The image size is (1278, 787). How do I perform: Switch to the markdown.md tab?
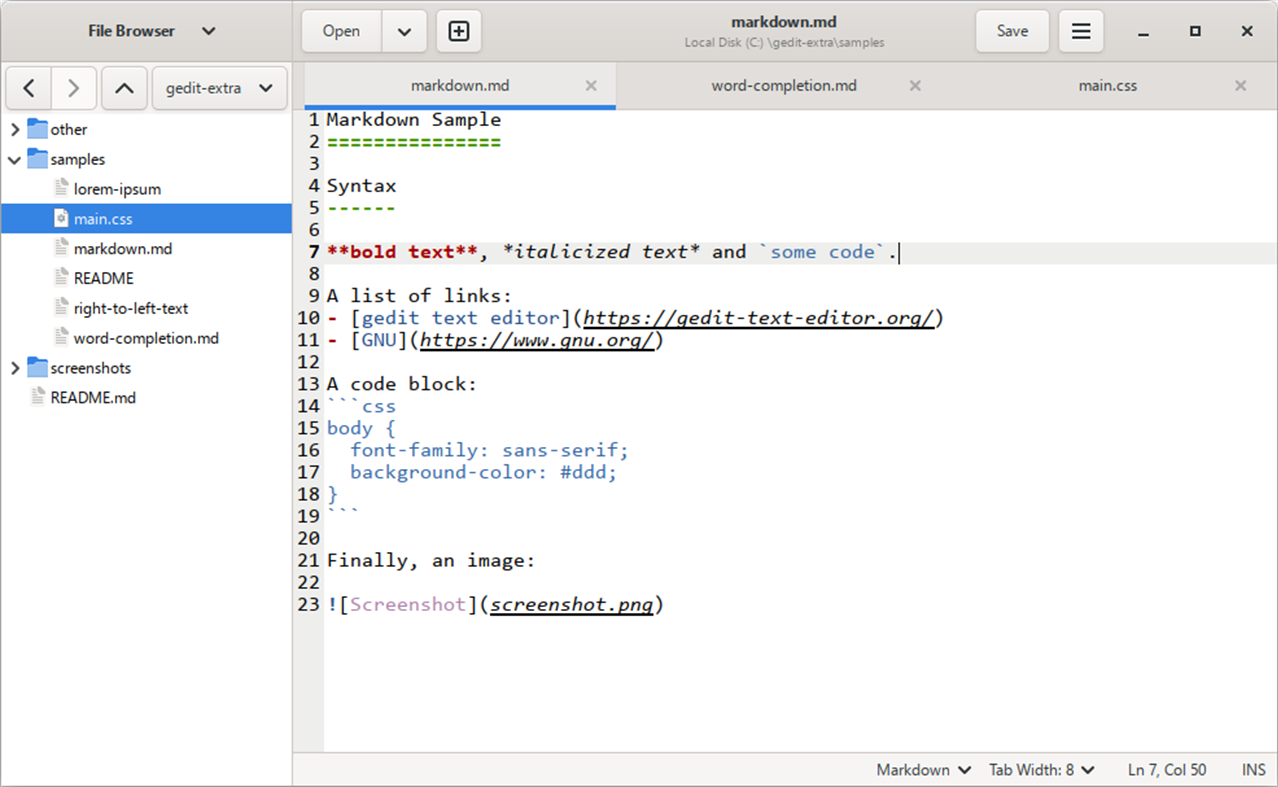coord(460,86)
